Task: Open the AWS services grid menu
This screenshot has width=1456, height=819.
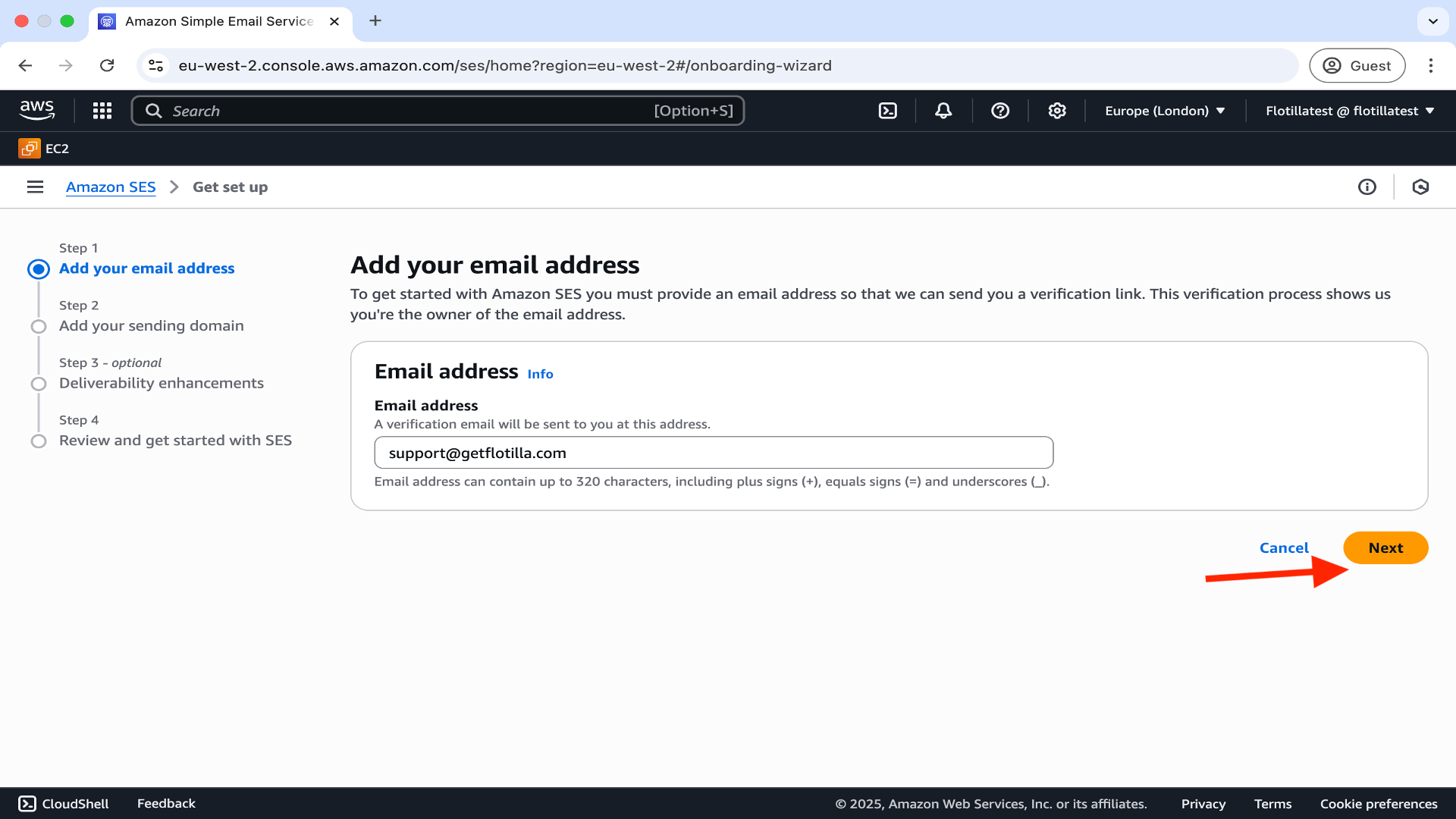Action: (x=102, y=111)
